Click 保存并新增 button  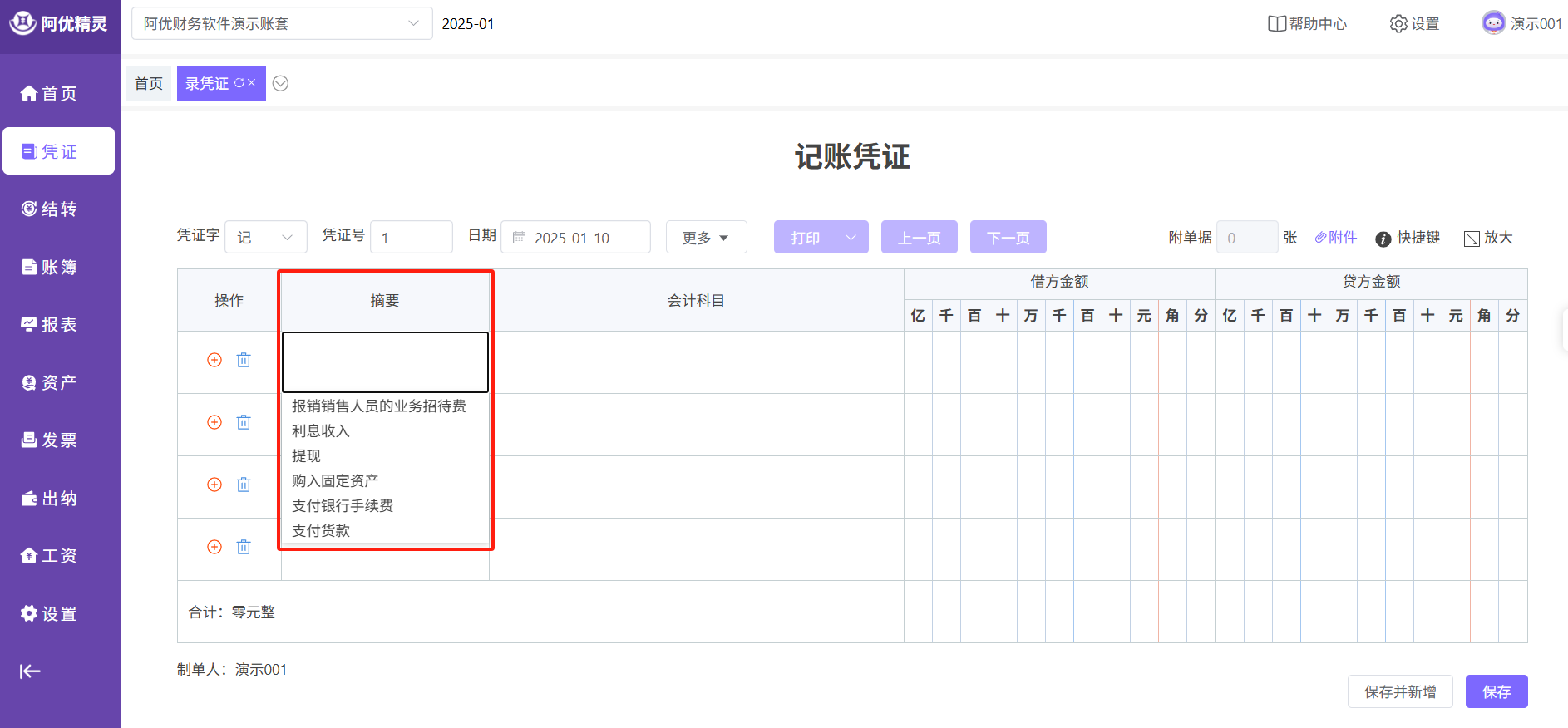coord(1400,691)
